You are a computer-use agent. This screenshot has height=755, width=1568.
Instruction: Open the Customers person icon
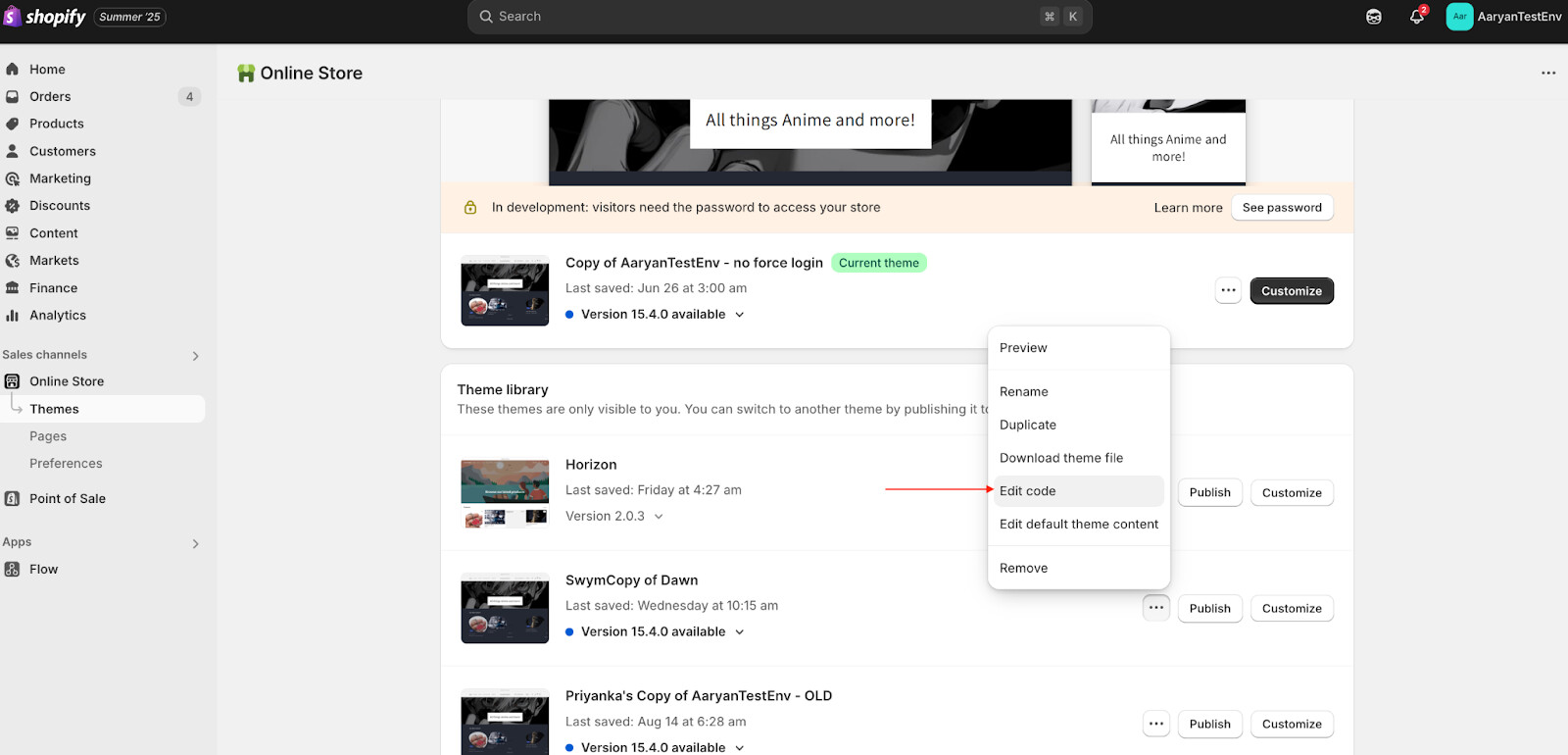(x=13, y=151)
